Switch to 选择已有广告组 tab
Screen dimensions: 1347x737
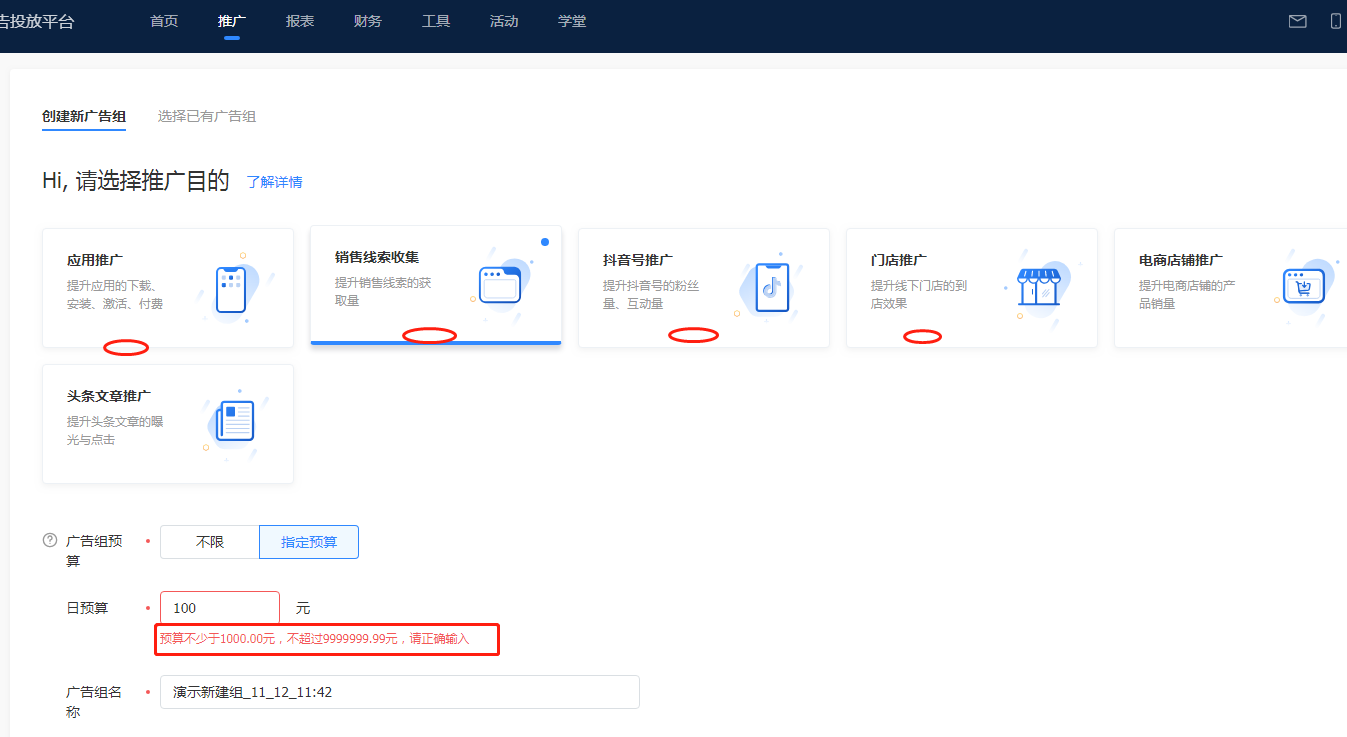pos(207,116)
